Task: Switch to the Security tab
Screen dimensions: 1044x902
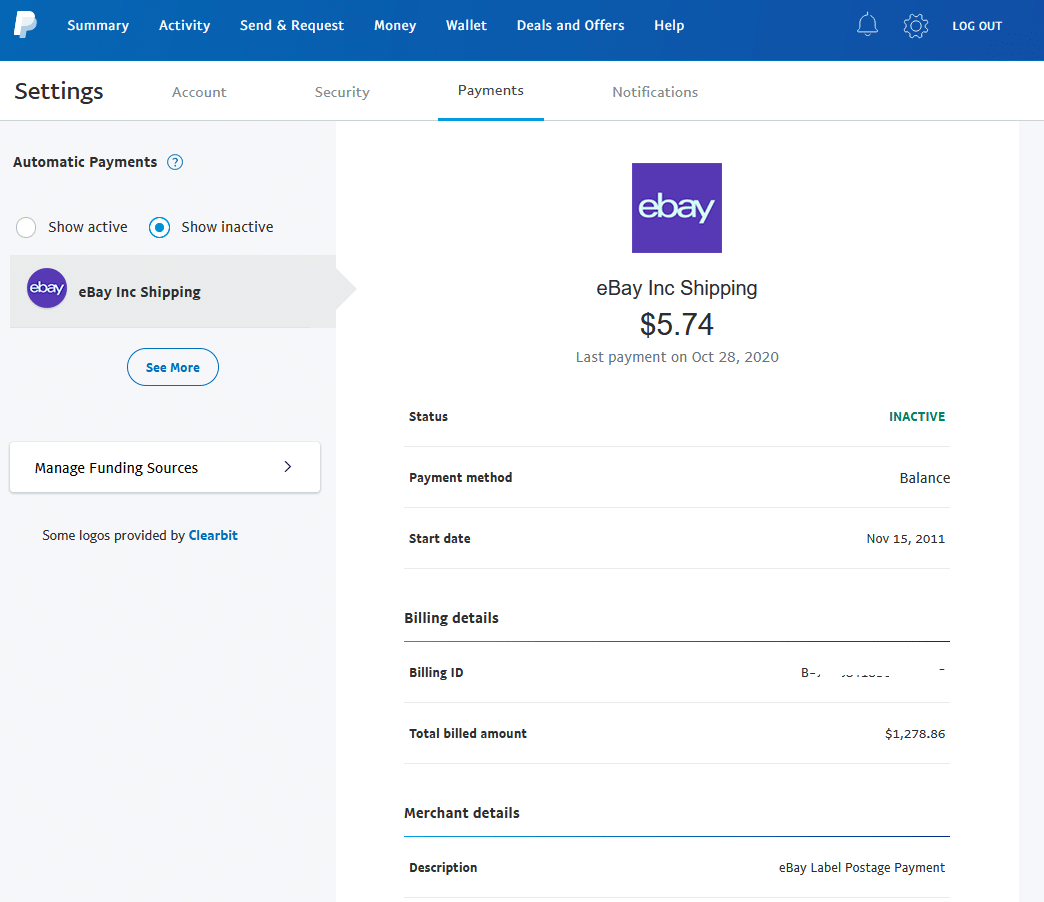Action: [342, 92]
